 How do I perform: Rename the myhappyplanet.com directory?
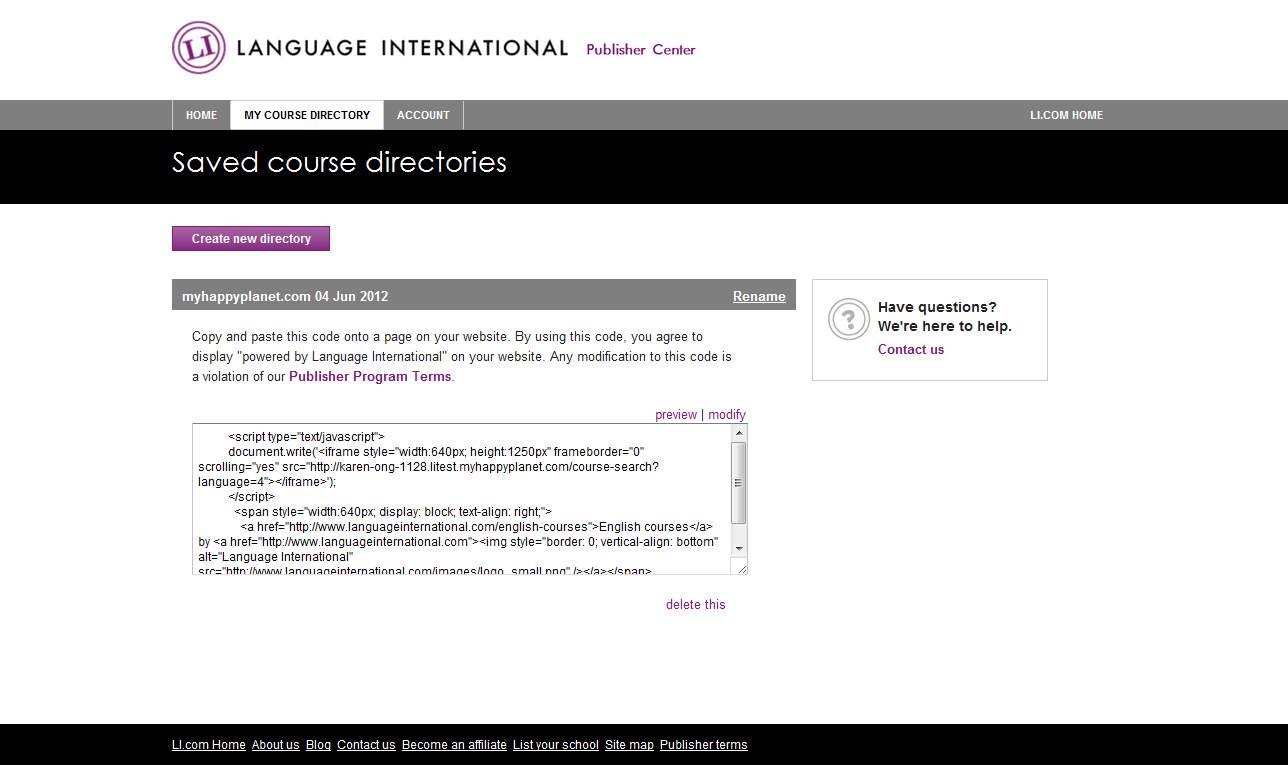click(758, 296)
